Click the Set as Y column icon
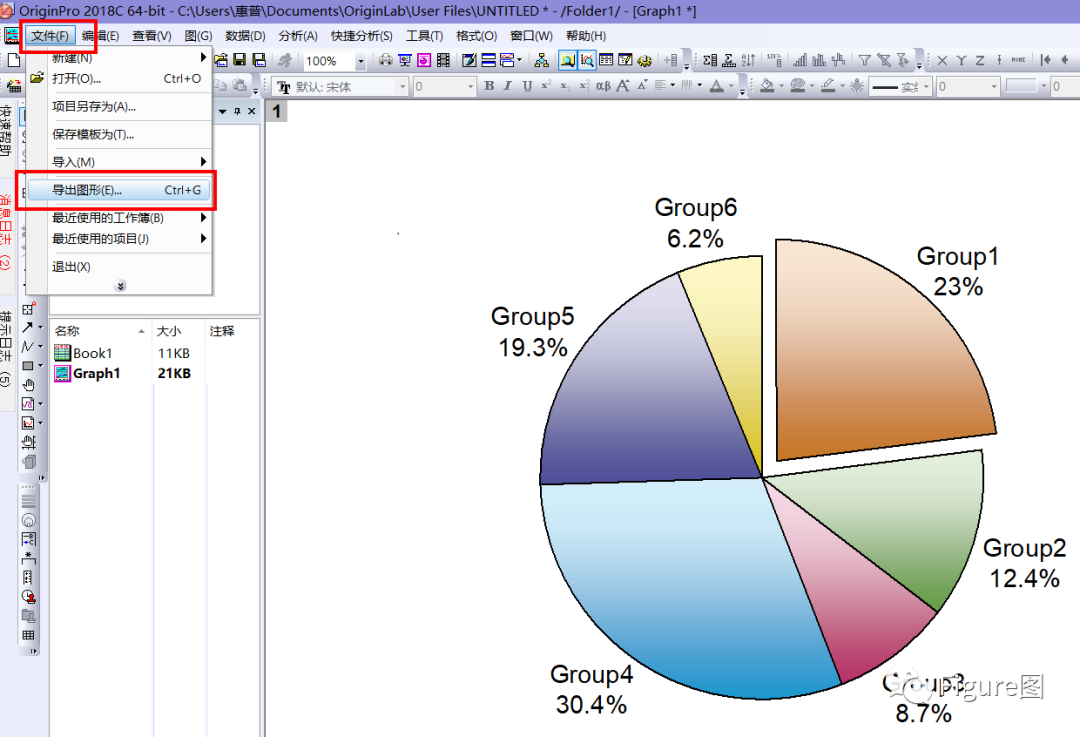The image size is (1080, 737). [x=962, y=61]
